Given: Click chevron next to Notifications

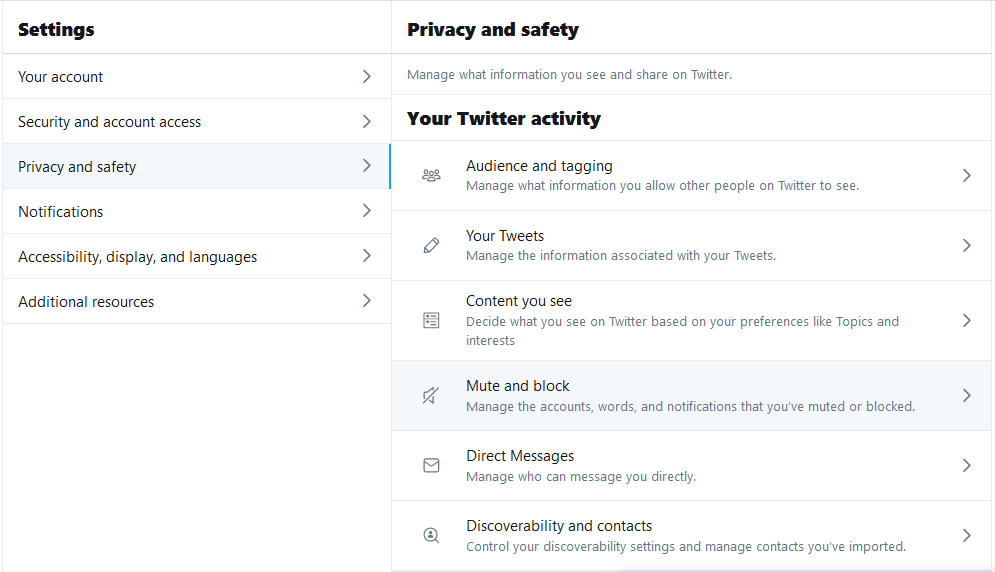Looking at the screenshot, I should point(367,211).
